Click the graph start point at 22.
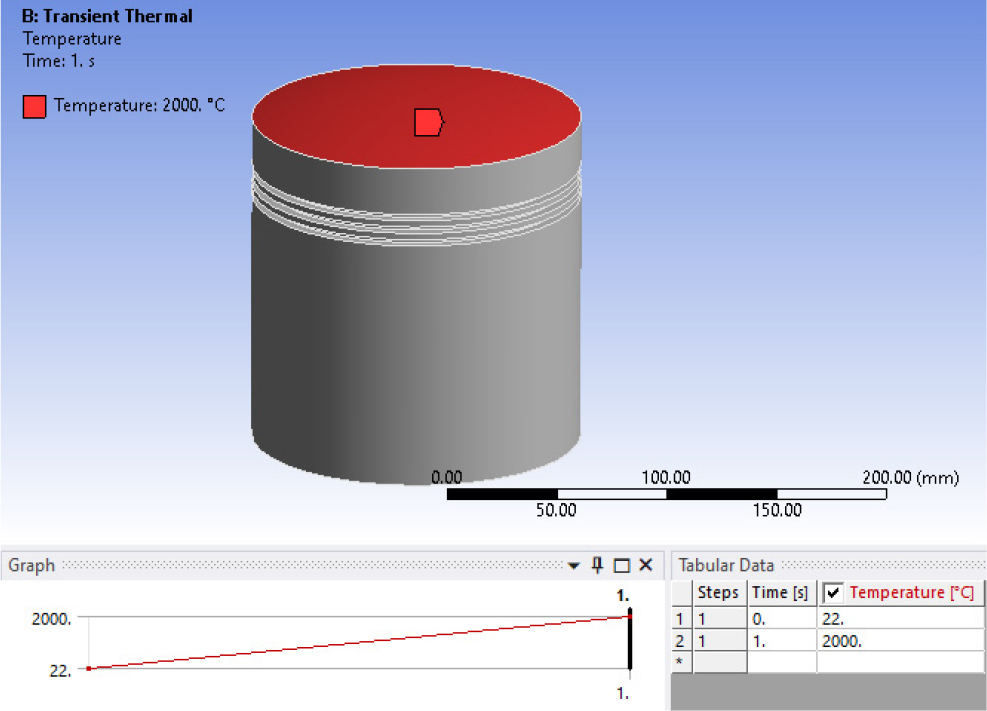 tap(89, 668)
